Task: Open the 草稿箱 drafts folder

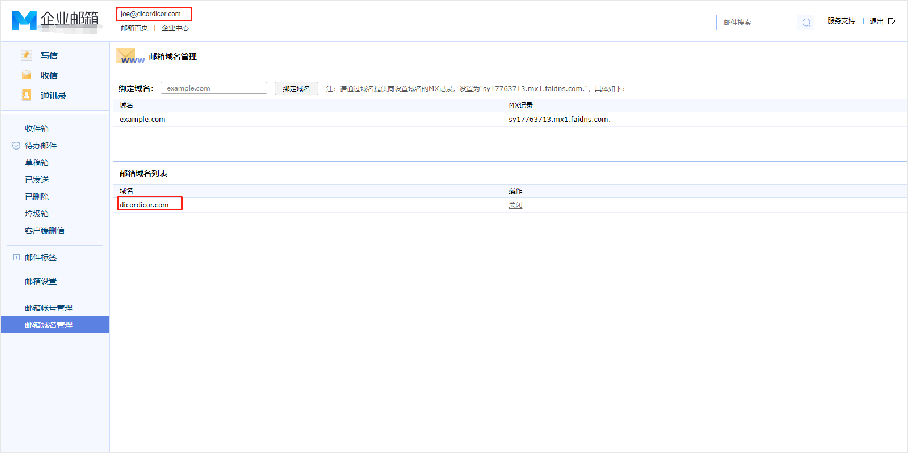Action: click(37, 162)
